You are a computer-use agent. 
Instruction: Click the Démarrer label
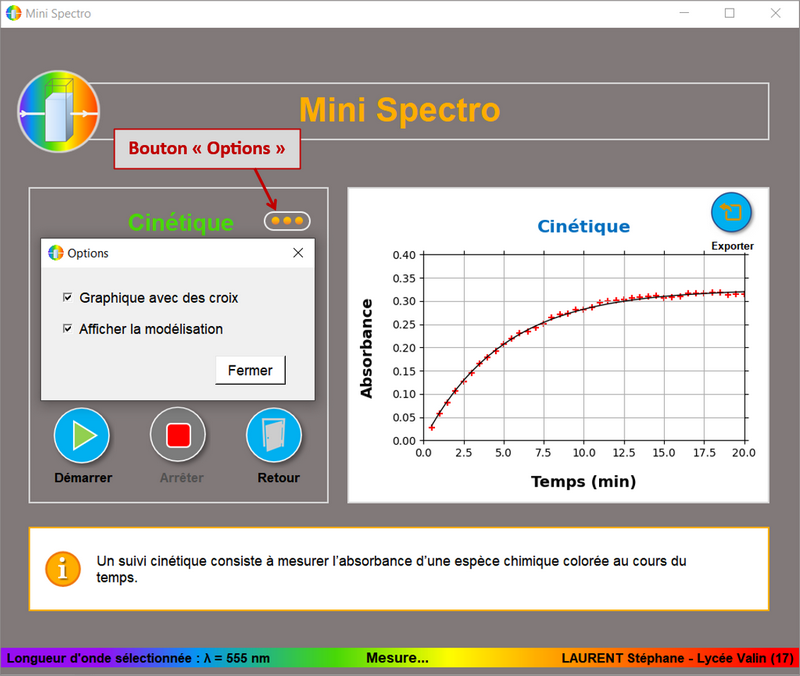(83, 478)
